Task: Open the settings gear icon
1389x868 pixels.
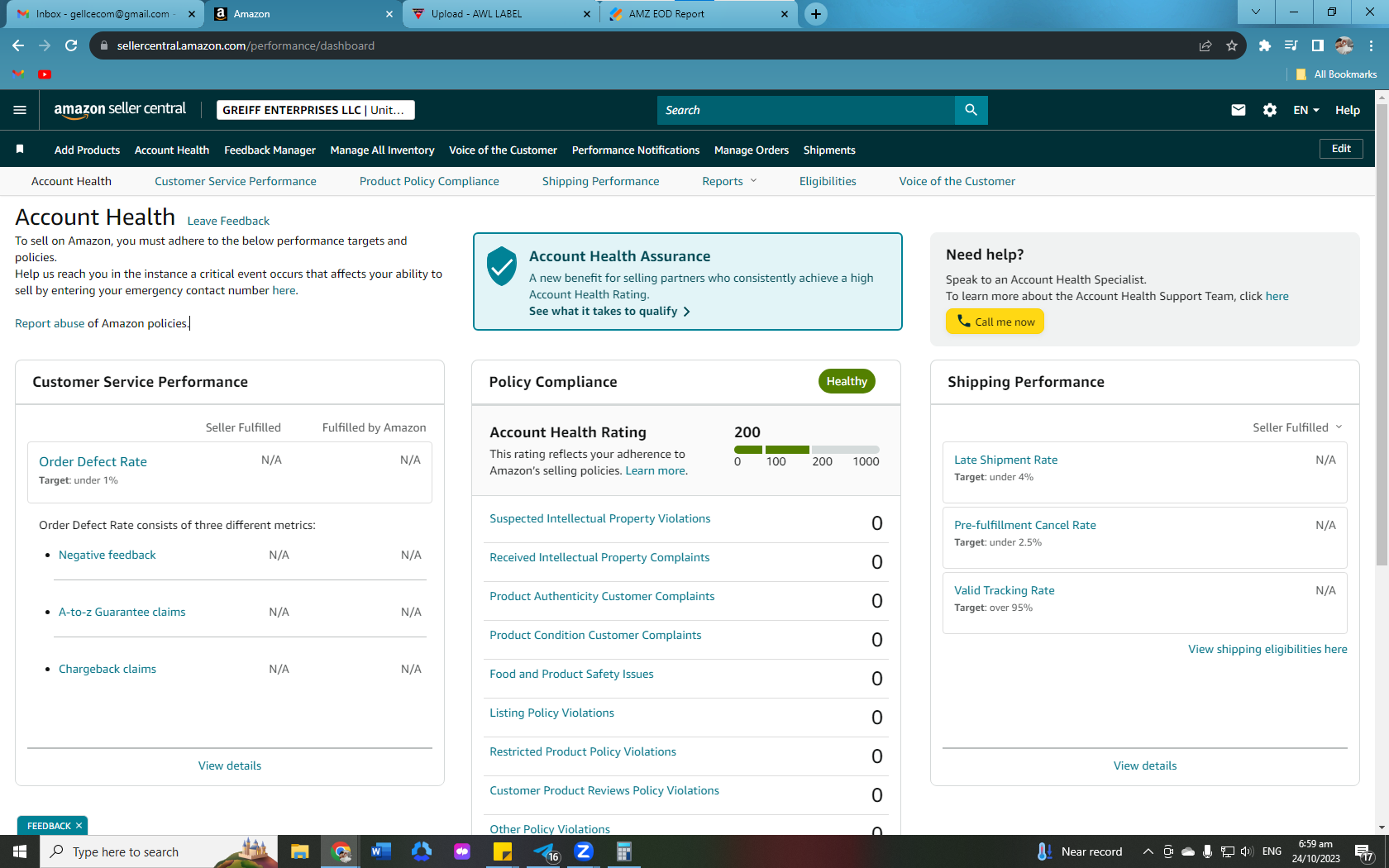Action: tap(1270, 110)
